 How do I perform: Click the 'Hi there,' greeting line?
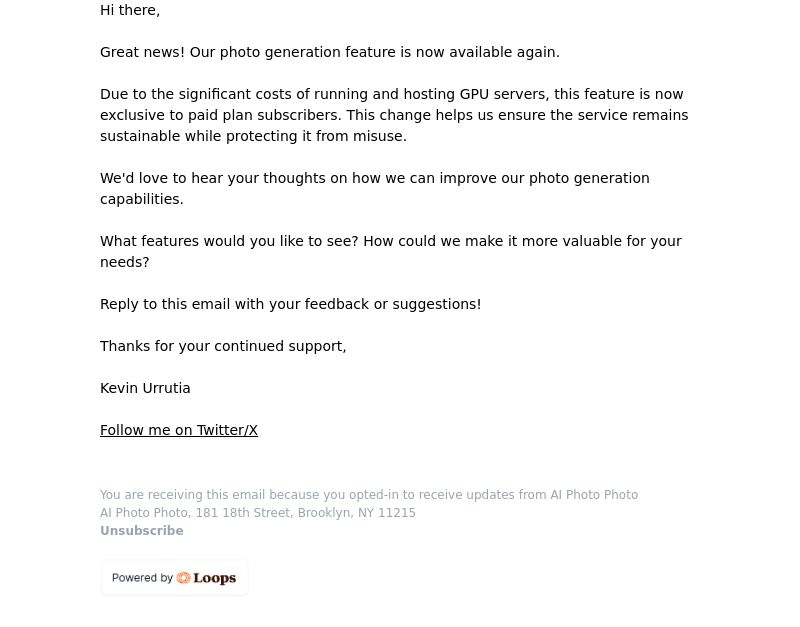point(130,10)
